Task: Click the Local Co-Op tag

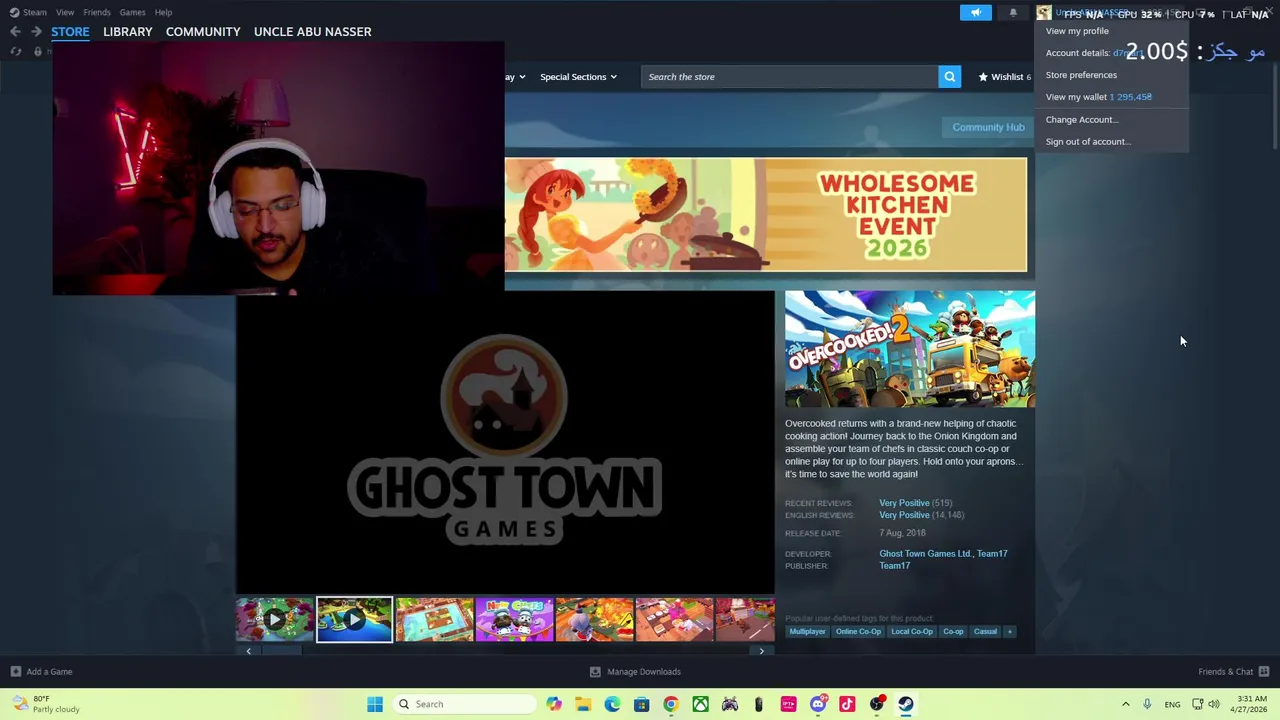Action: click(x=912, y=632)
